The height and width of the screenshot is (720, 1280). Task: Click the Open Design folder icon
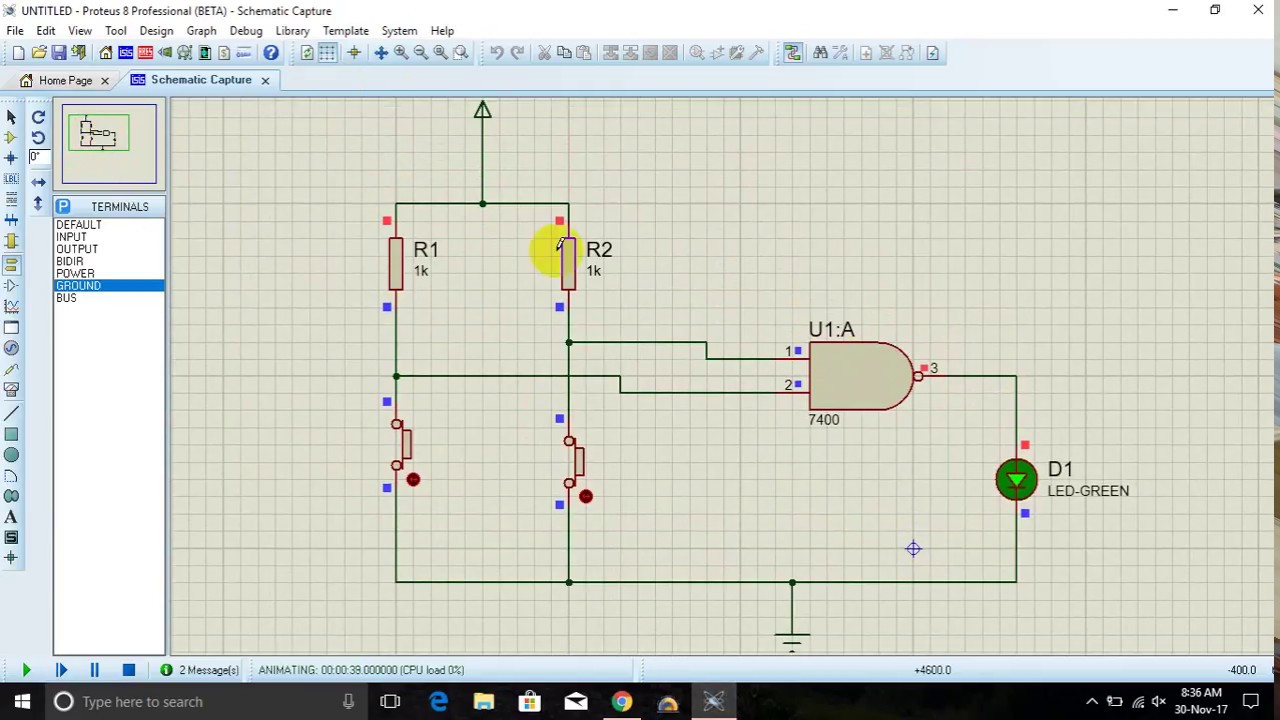(x=39, y=53)
